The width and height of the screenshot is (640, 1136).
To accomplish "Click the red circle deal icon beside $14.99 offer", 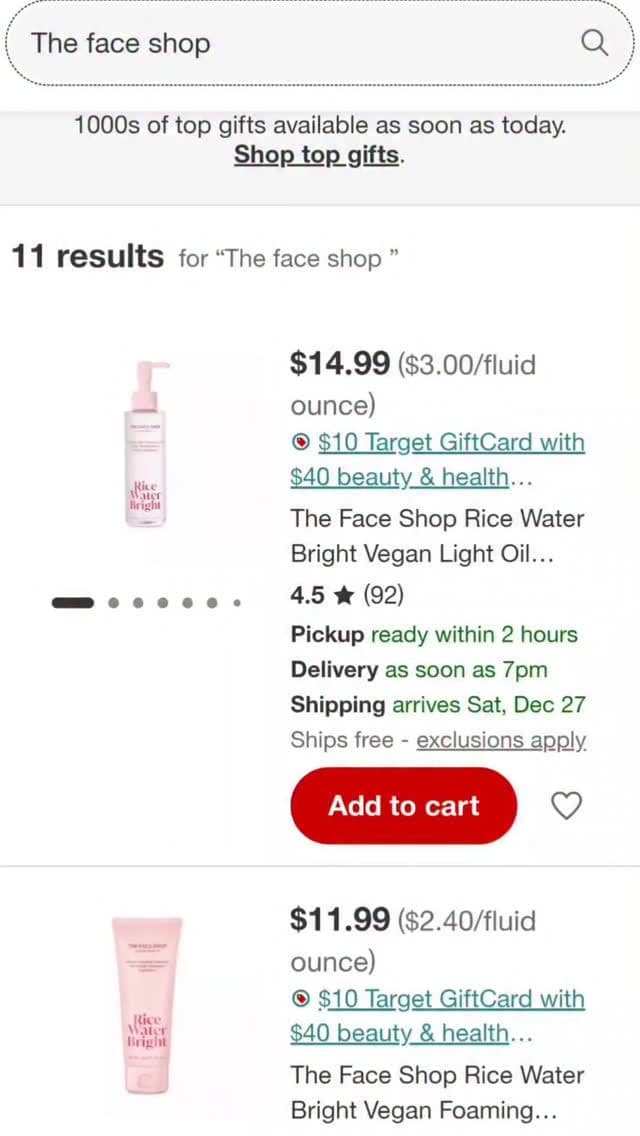I will pyautogui.click(x=302, y=443).
